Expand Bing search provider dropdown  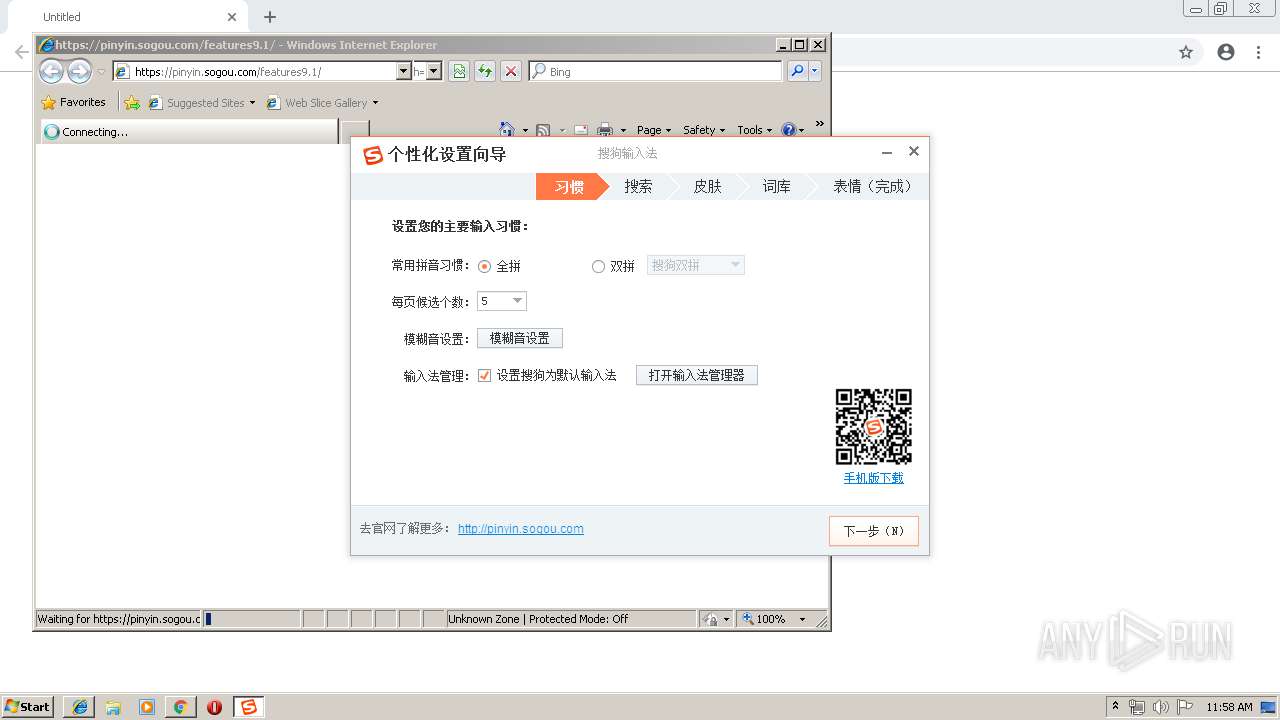click(815, 71)
